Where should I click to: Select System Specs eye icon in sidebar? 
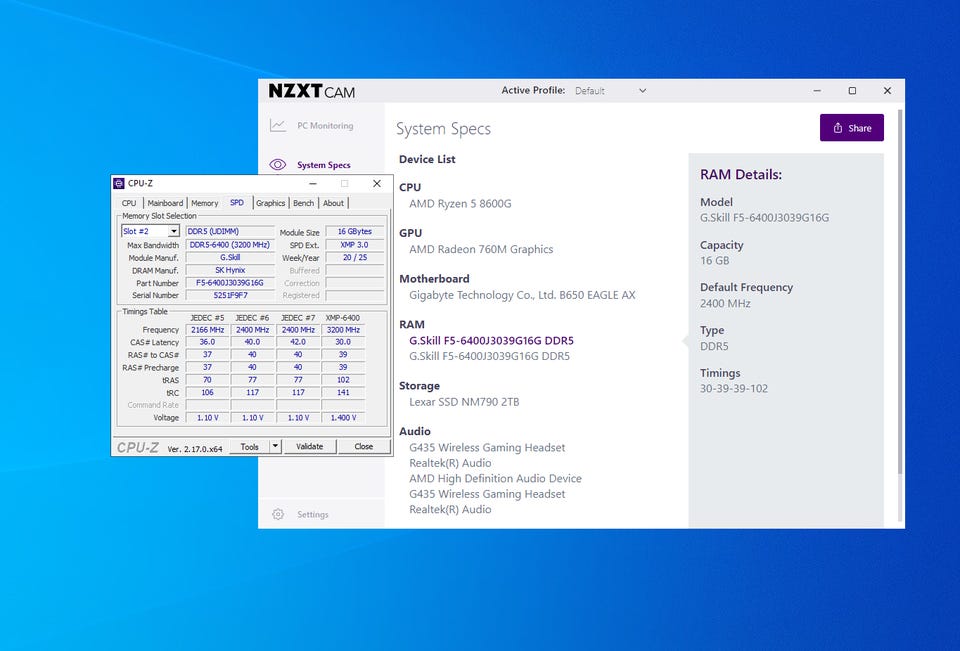[x=277, y=165]
